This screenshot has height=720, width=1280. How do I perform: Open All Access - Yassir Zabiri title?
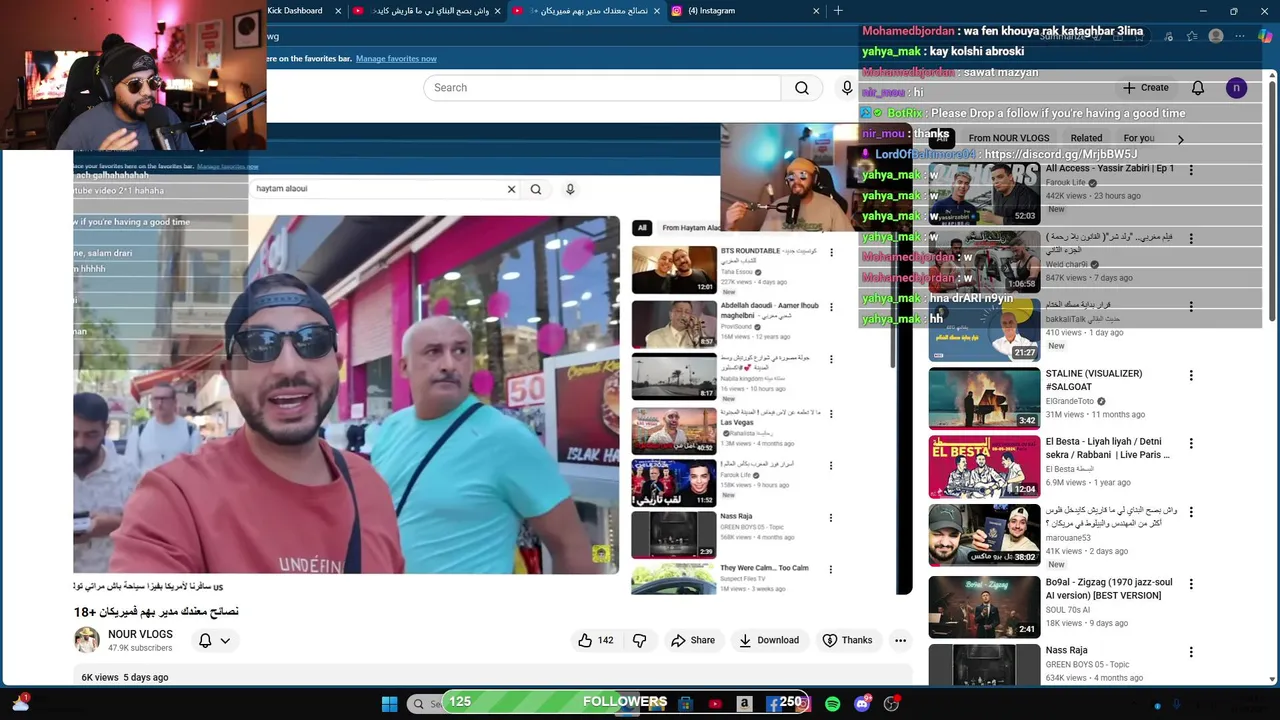coord(1110,169)
